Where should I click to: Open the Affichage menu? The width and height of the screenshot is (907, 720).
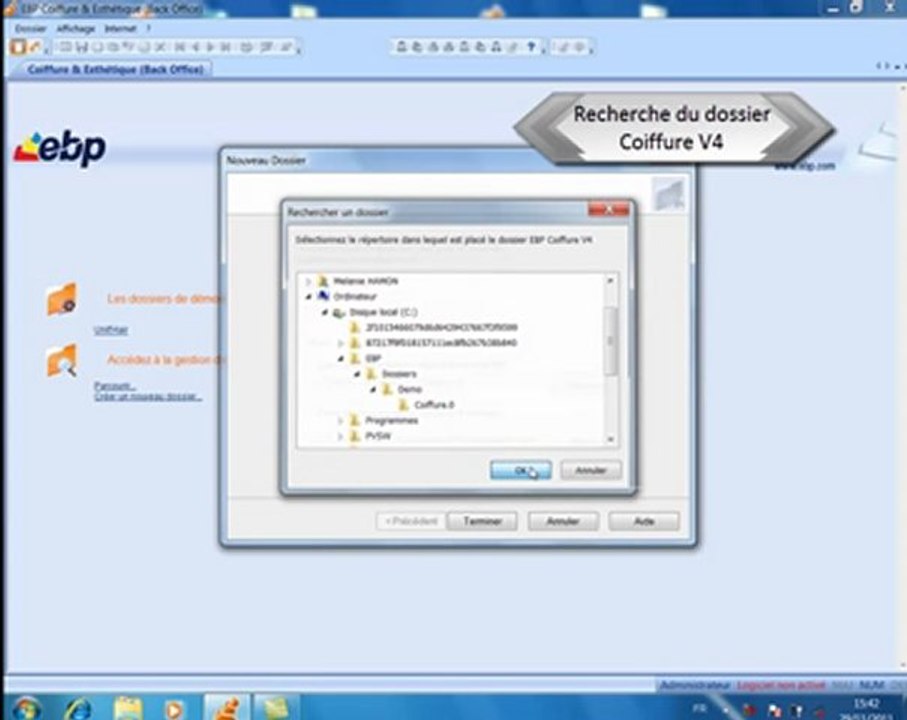(76, 28)
